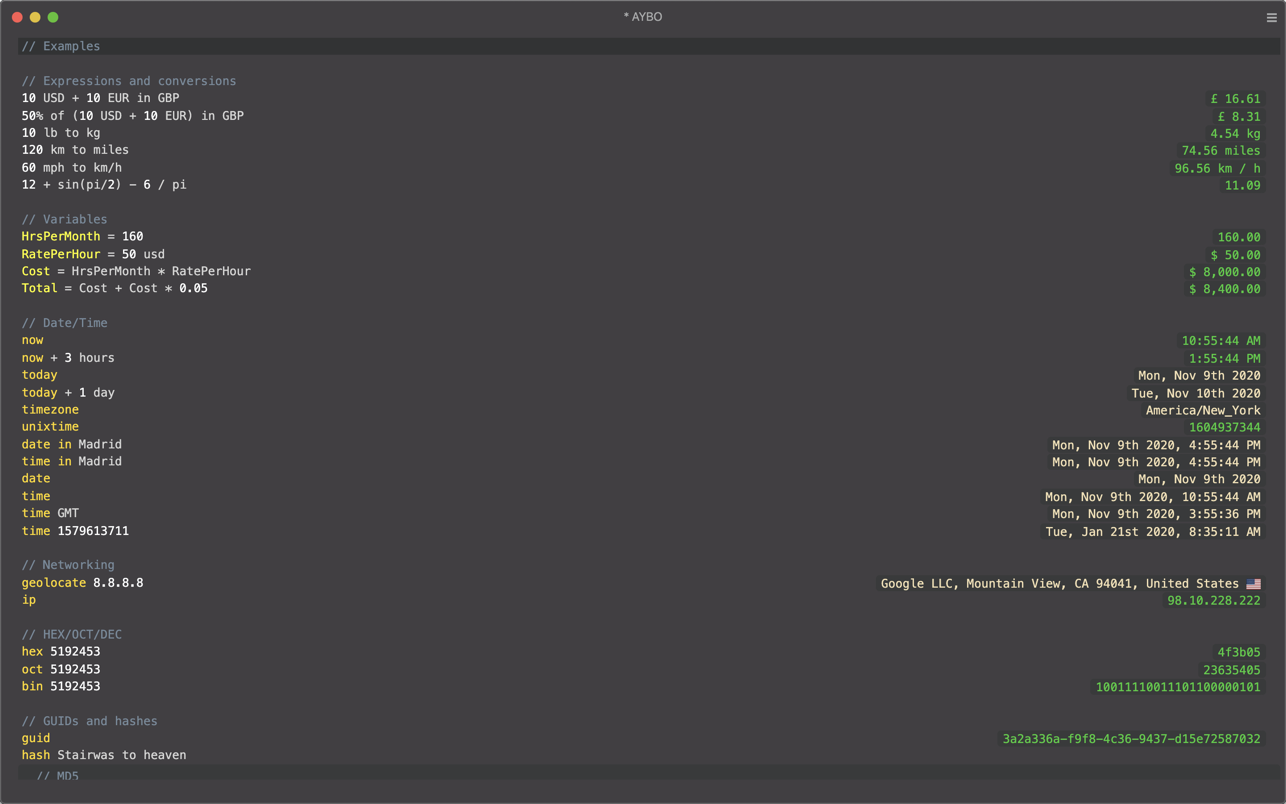
Task: Click the '60 mph to km/h' expression
Action: [x=71, y=168]
